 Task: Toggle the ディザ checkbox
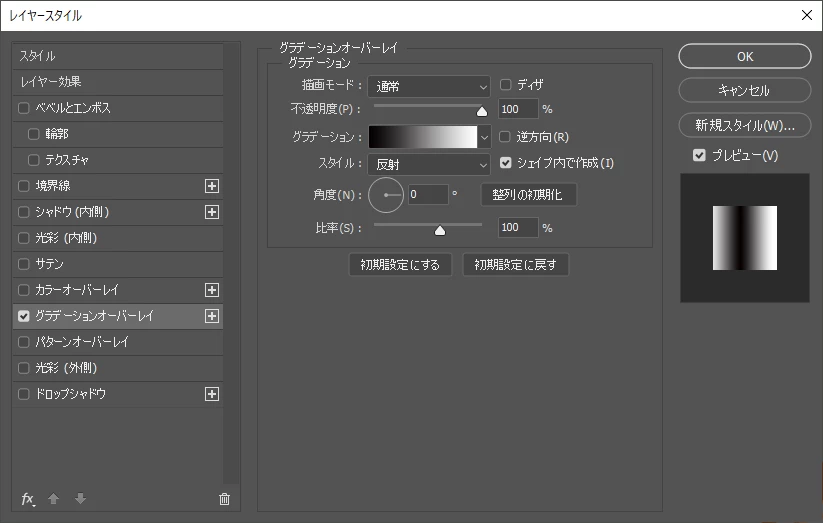[x=505, y=85]
